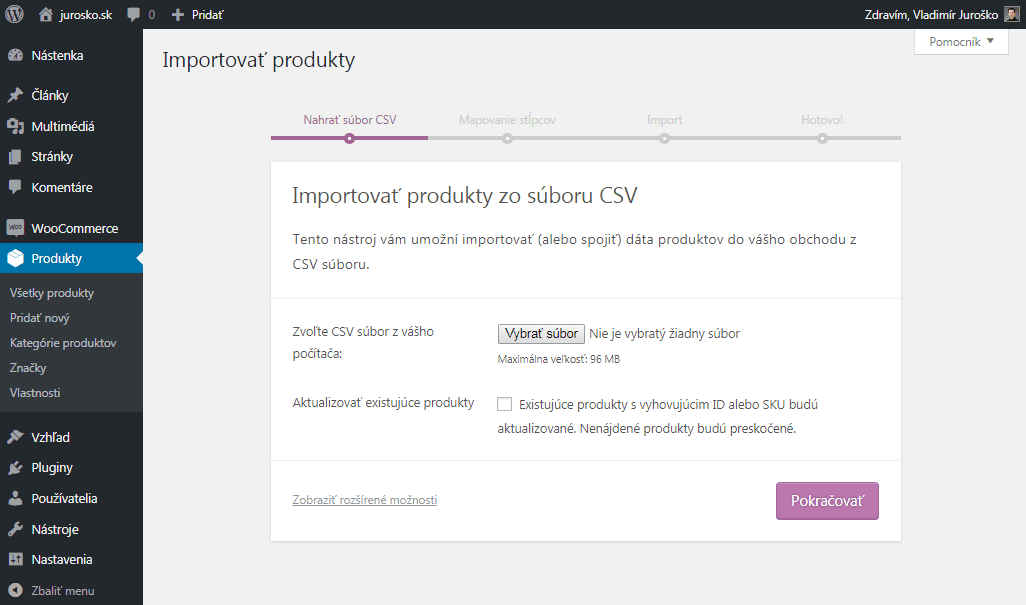
Task: Enable updating existing products checkbox
Action: tap(505, 404)
